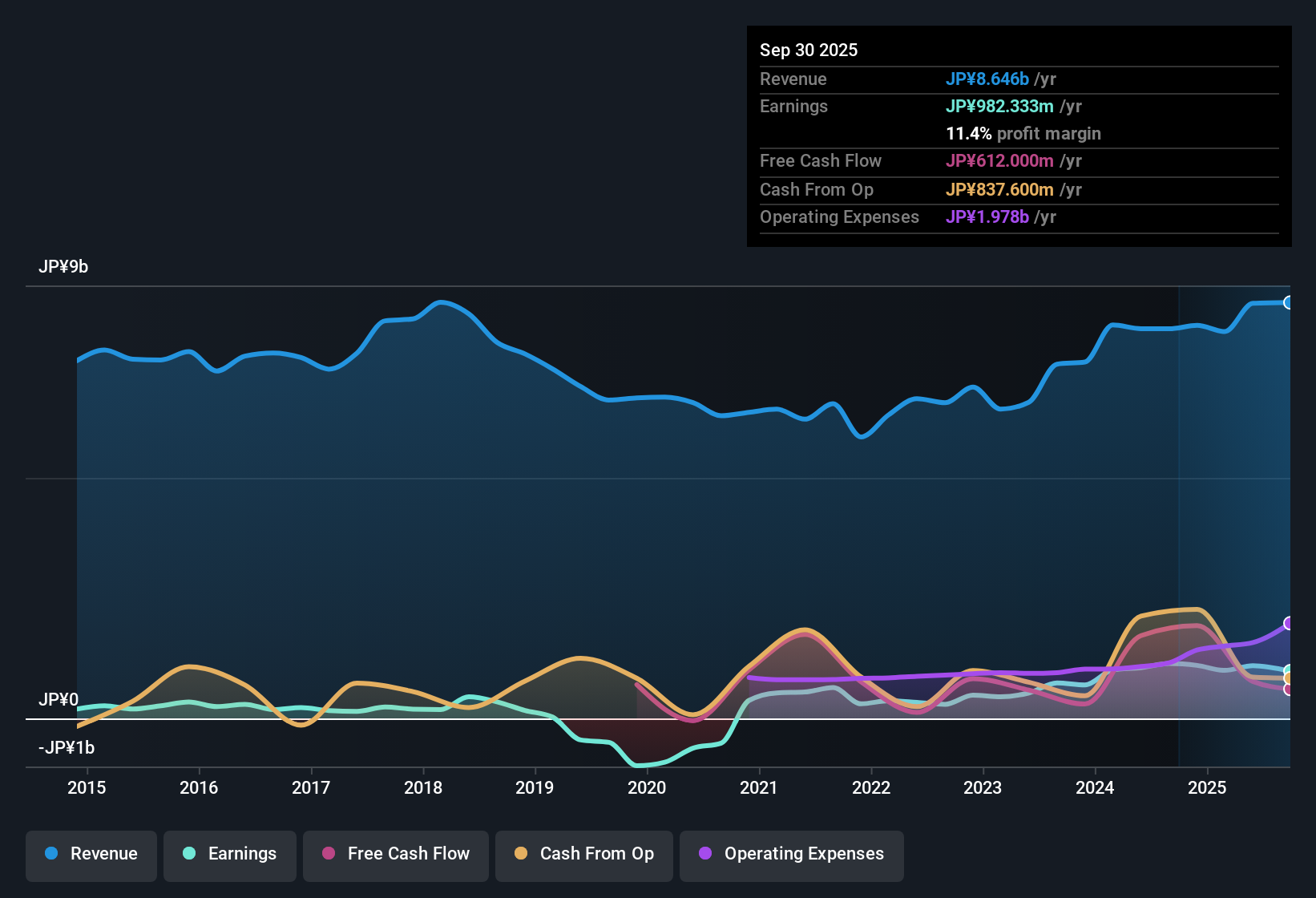
Task: Hide the Earnings series from the legend
Action: click(230, 854)
